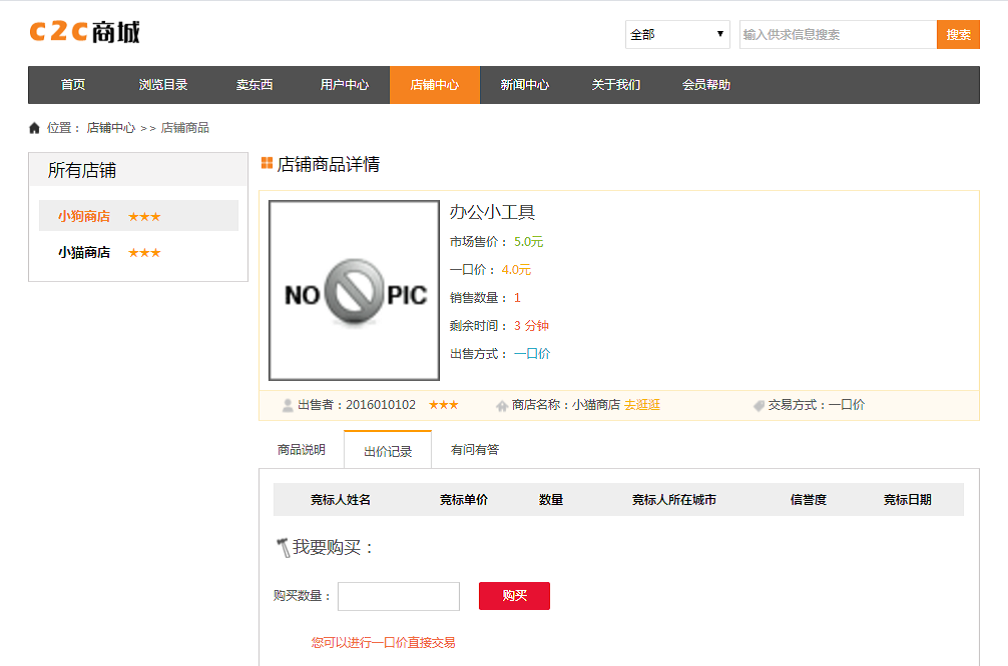
Task: Click the C2C商城 logo
Action: click(x=84, y=30)
